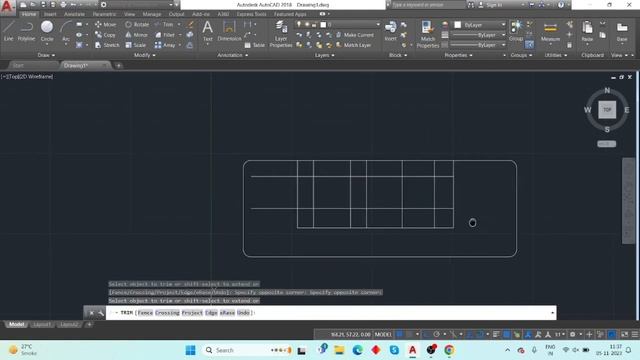Activate the Array tool
Screen dimensions: 640x360
(165, 45)
